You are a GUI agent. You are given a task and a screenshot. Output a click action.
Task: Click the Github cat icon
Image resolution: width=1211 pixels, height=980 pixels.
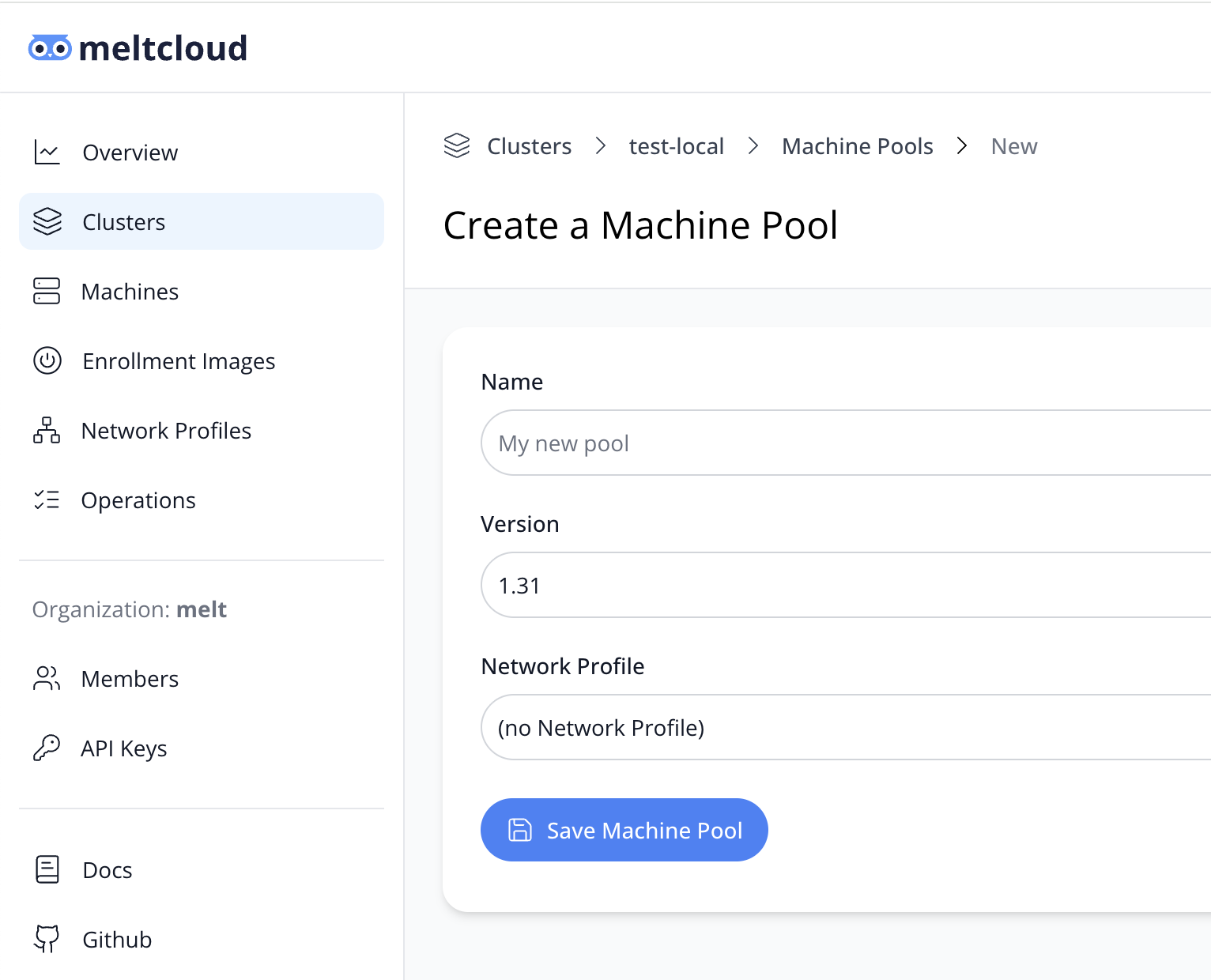tap(47, 939)
